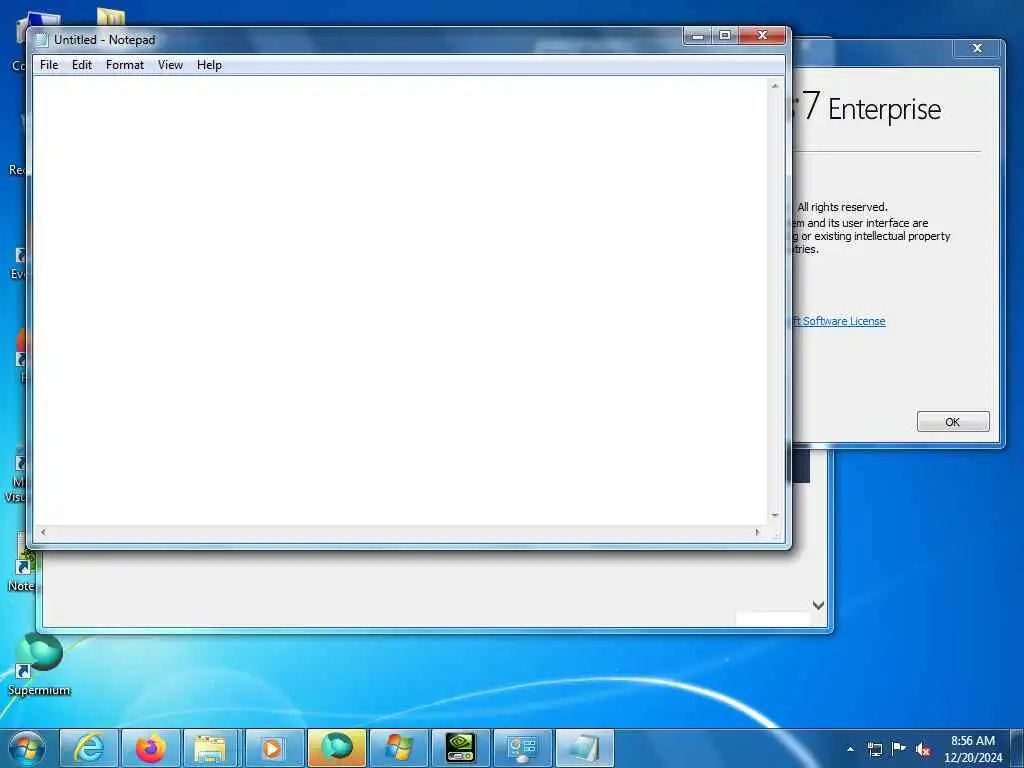Image resolution: width=1024 pixels, height=768 pixels.
Task: Open the clock showing 8:56 AM
Action: coord(973,749)
